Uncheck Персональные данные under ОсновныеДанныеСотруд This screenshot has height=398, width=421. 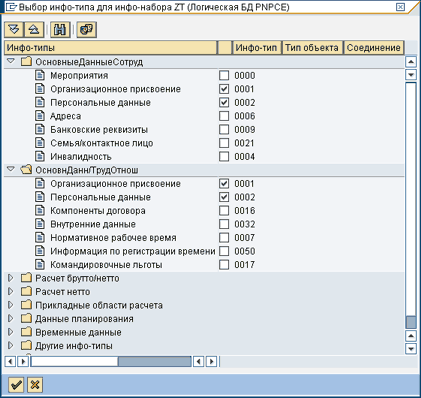tap(224, 102)
